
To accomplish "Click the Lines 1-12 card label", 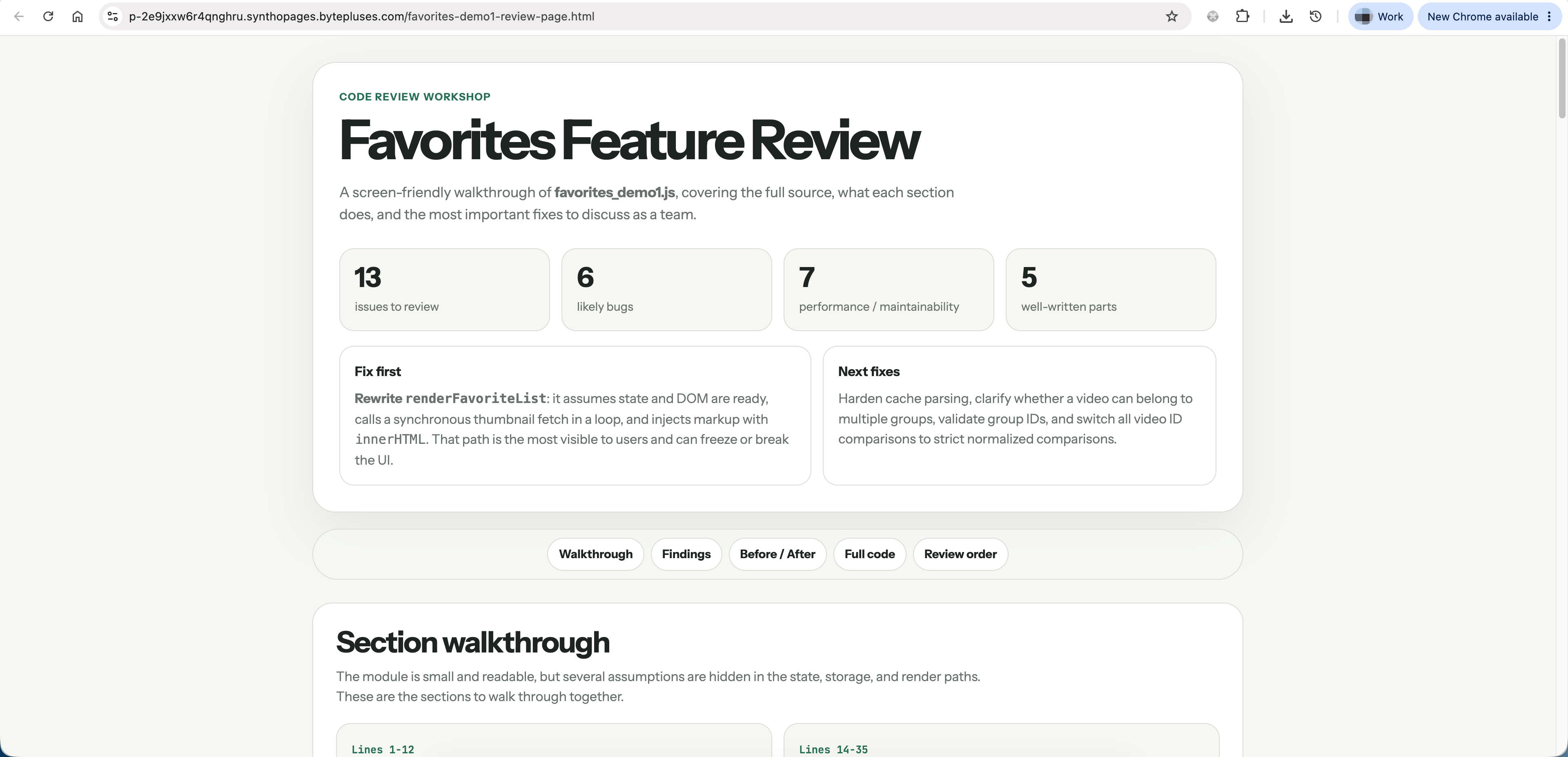I will point(382,750).
